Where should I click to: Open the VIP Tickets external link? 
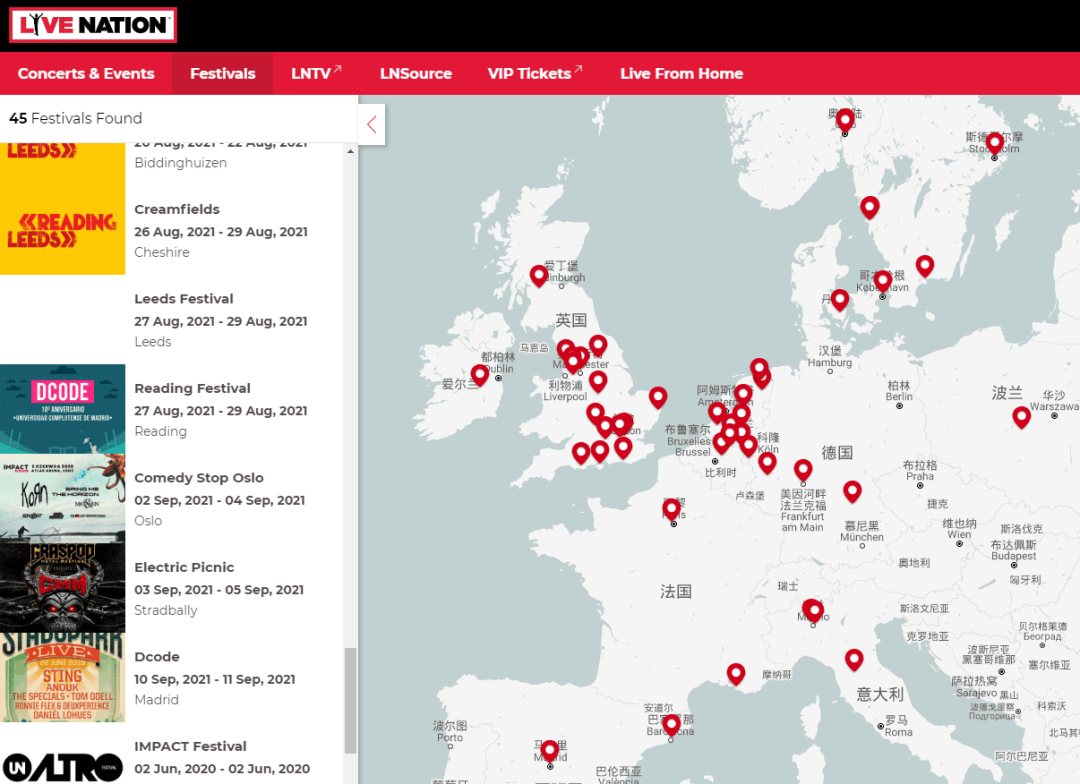[x=535, y=73]
